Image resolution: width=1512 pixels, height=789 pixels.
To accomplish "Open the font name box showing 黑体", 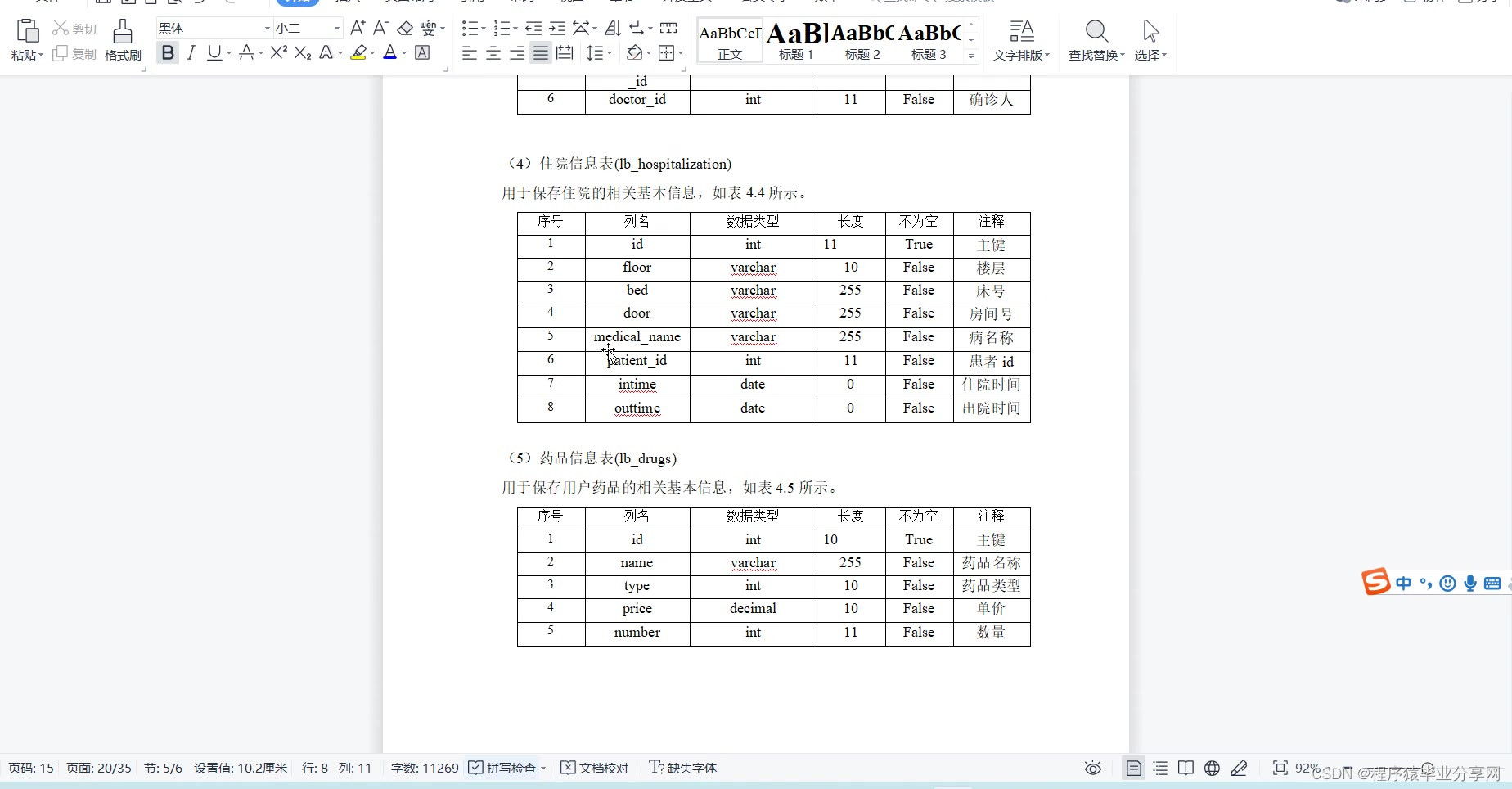I will [214, 28].
